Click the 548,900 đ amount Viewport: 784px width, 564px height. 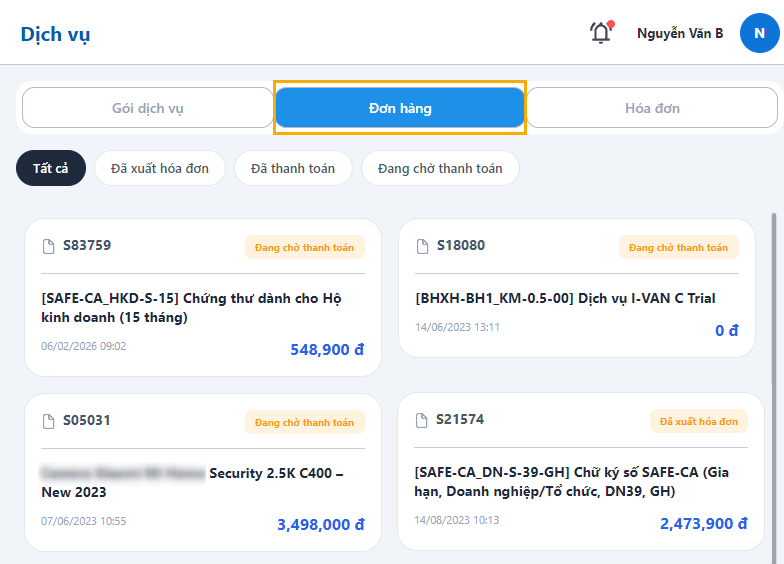tap(327, 350)
